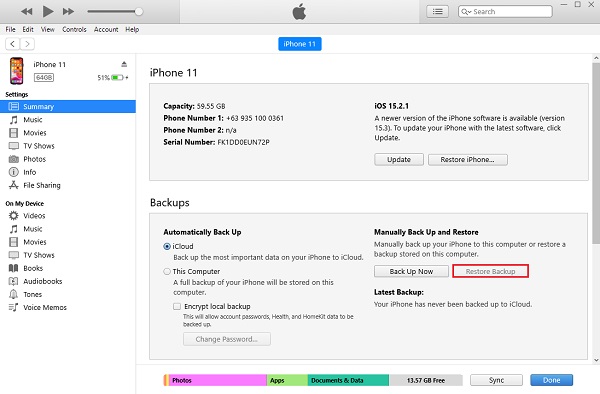
Task: Open the Help menu
Action: click(x=132, y=29)
